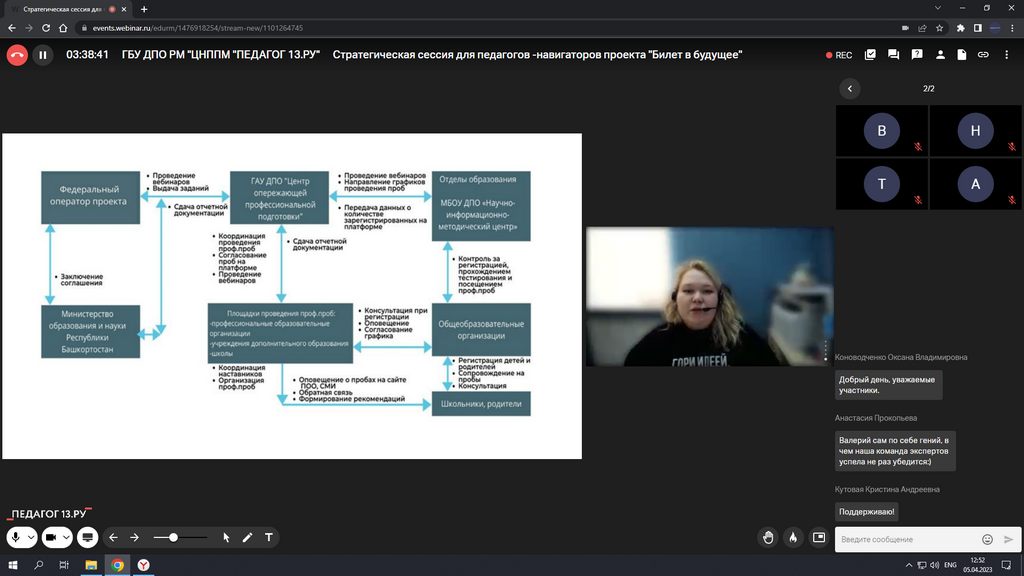The image size is (1024, 576).
Task: Open the tab search chevron in the title bar
Action: pos(938,8)
